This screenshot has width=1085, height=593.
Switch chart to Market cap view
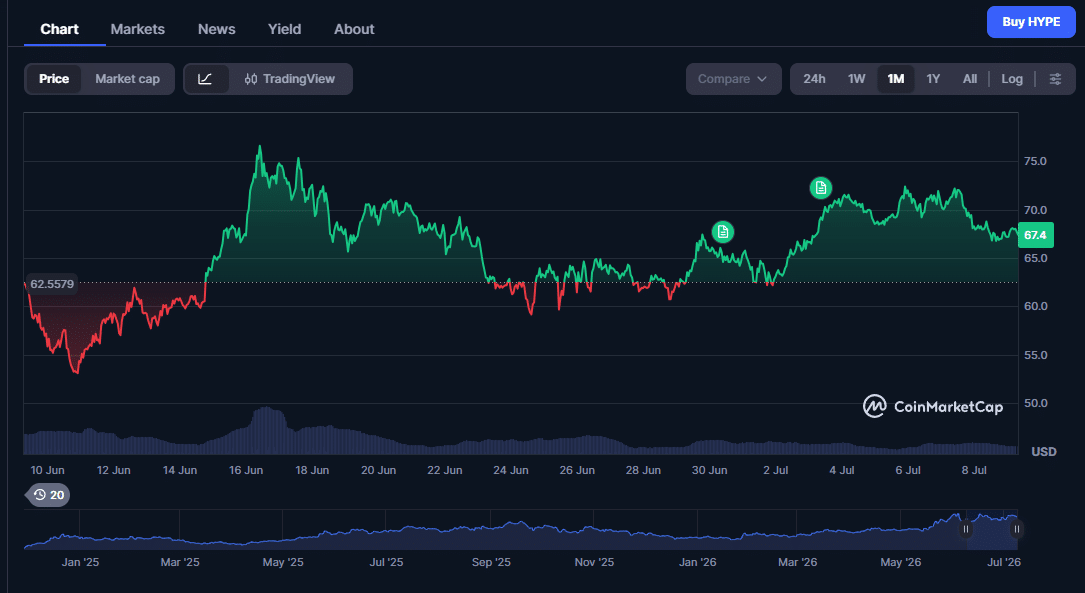click(127, 79)
